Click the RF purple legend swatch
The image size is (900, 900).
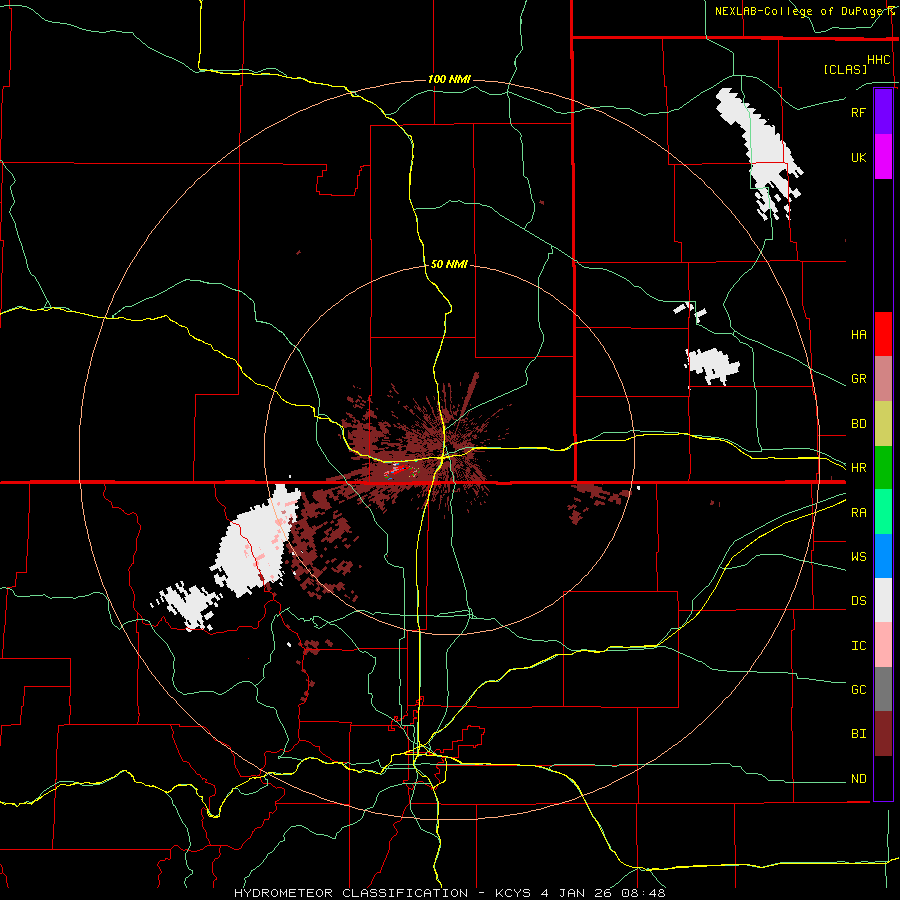pos(883,112)
